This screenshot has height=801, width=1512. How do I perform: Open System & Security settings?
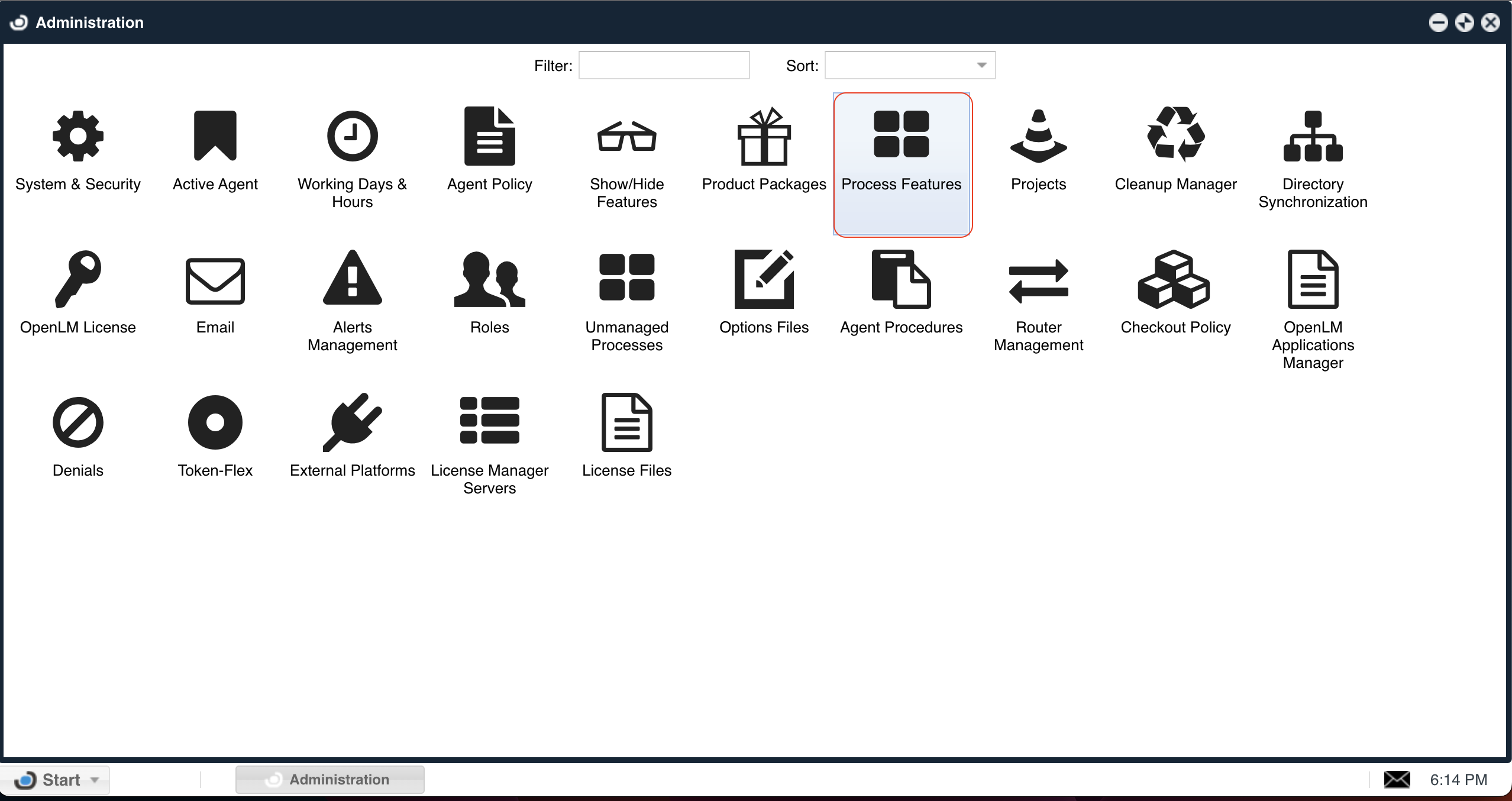pos(78,137)
